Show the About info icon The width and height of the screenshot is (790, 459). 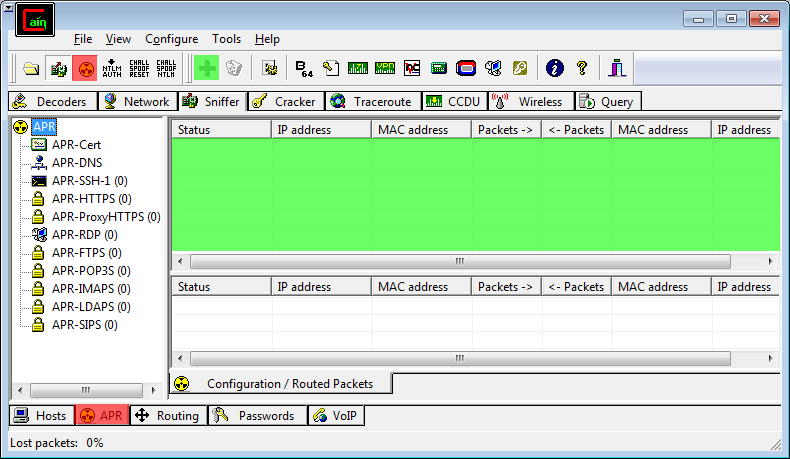[x=555, y=68]
